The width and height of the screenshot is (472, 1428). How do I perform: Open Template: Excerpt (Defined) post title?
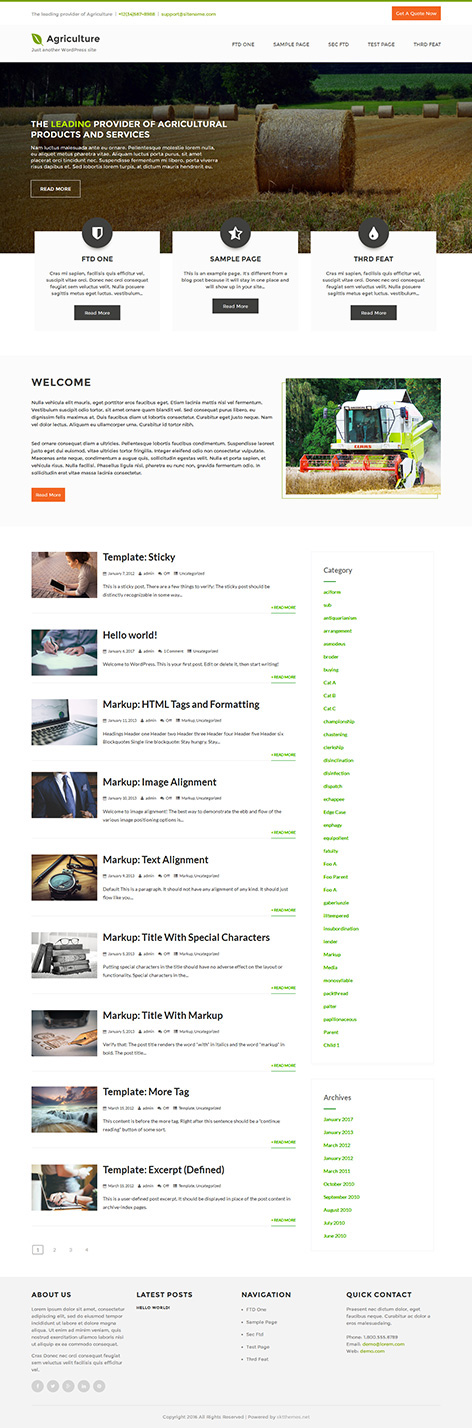(x=163, y=1169)
